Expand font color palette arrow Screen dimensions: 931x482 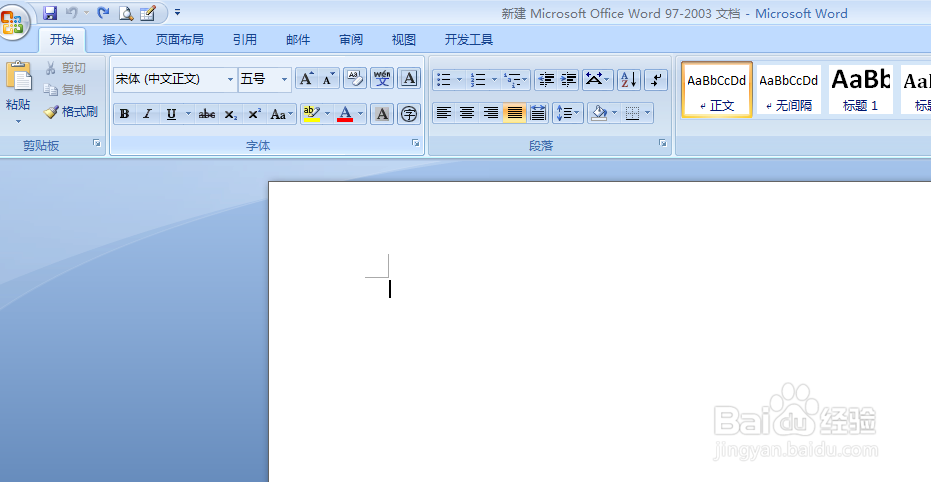coord(360,114)
